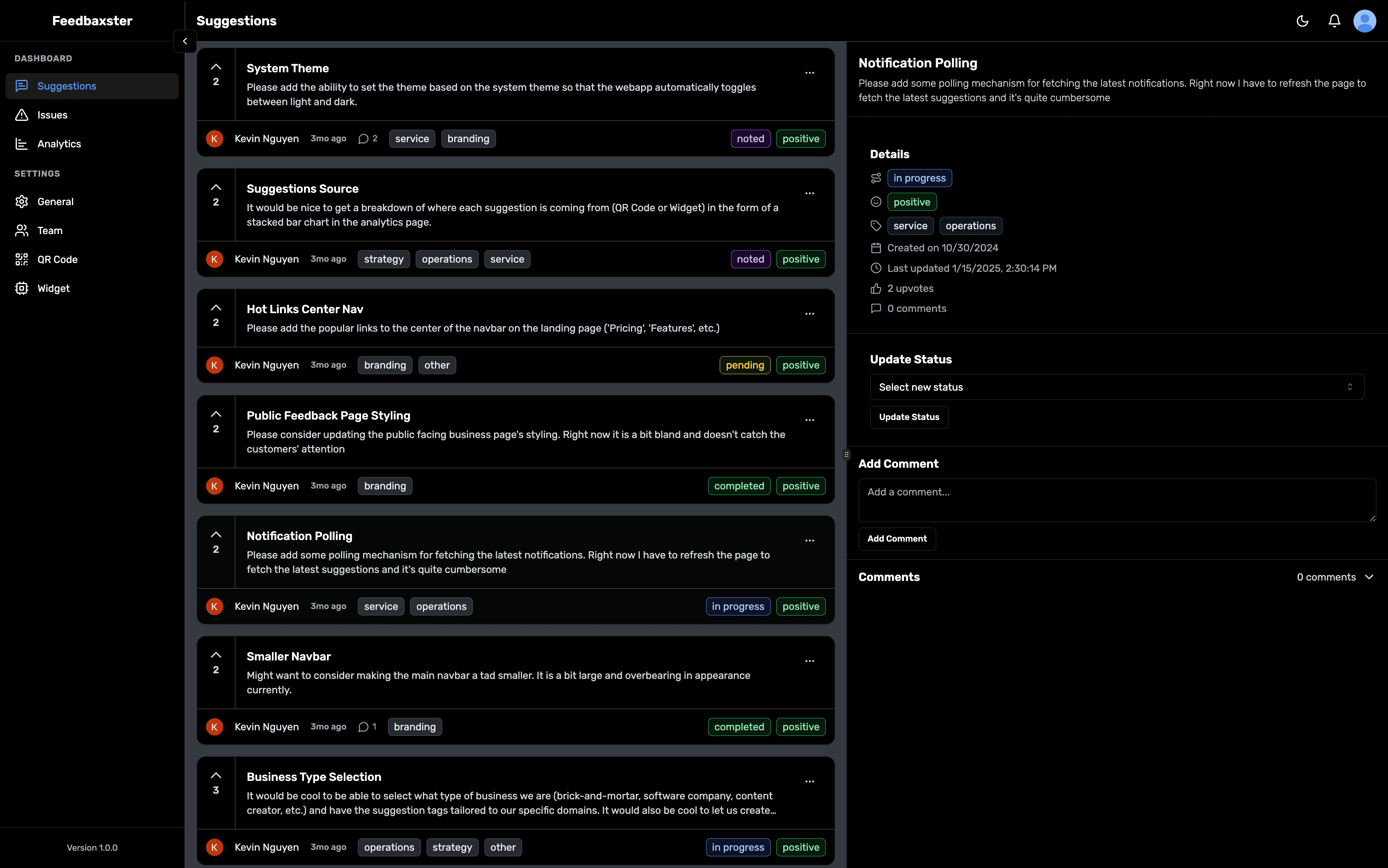Upvote the Smaller Navbar suggestion

(216, 654)
